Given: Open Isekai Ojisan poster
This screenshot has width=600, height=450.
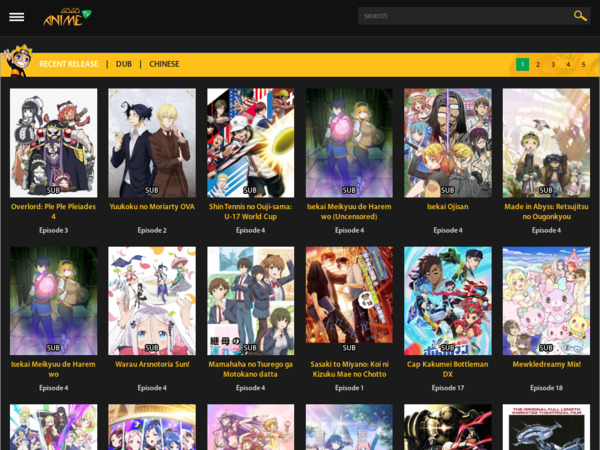Looking at the screenshot, I should click(448, 143).
